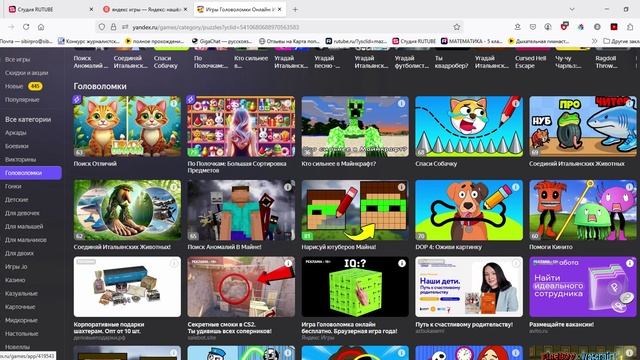Open info icon on Поиск Отличий card
640x360 pixels.
click(x=174, y=104)
